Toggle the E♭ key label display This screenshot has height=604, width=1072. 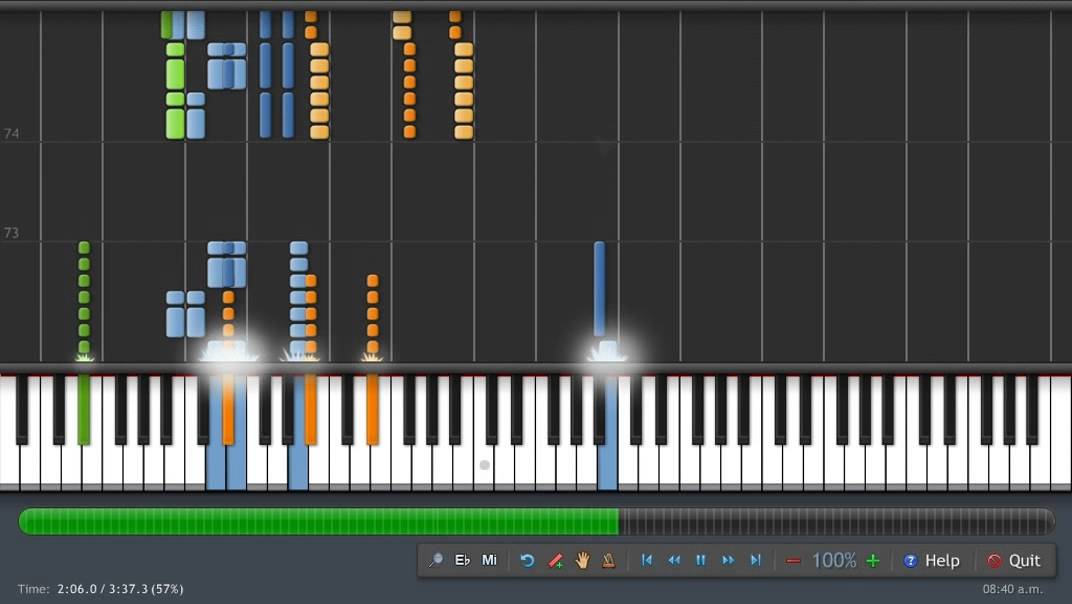pos(462,560)
